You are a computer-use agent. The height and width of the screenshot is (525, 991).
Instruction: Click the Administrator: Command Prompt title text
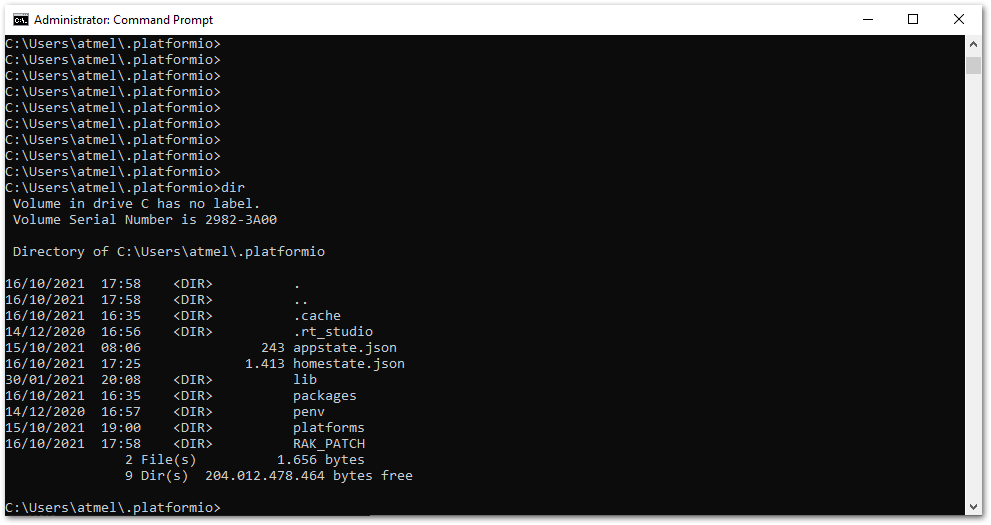tap(124, 20)
